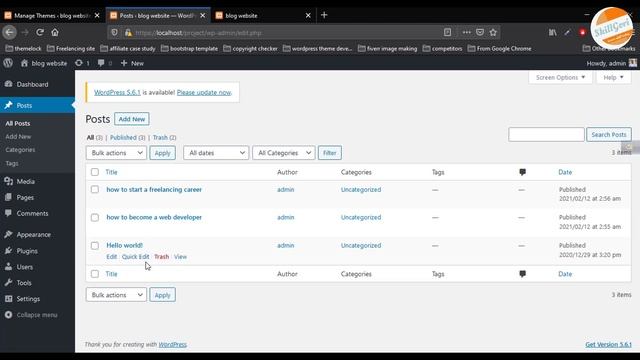
Task: Trash the Hello world! post
Action: click(x=162, y=257)
